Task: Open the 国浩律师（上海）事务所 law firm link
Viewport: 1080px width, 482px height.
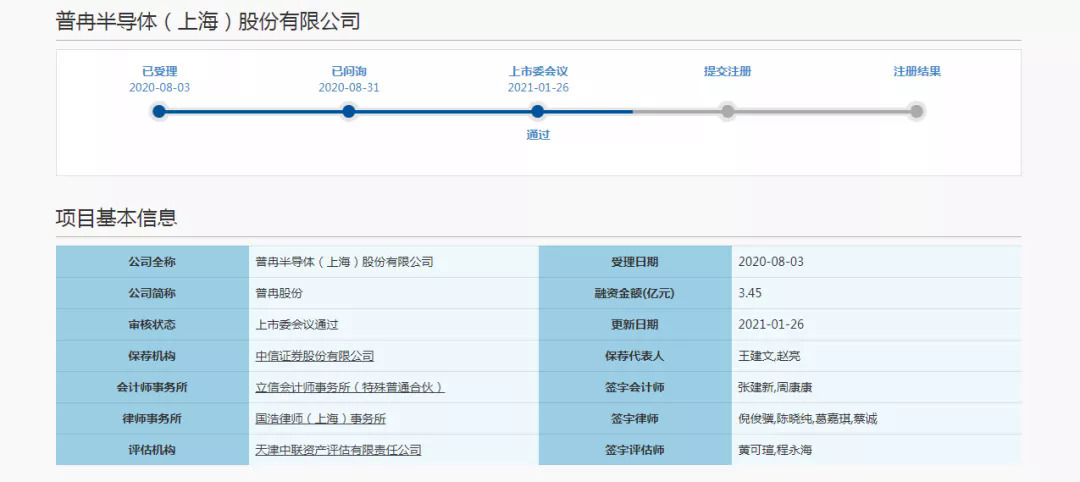Action: pyautogui.click(x=320, y=419)
